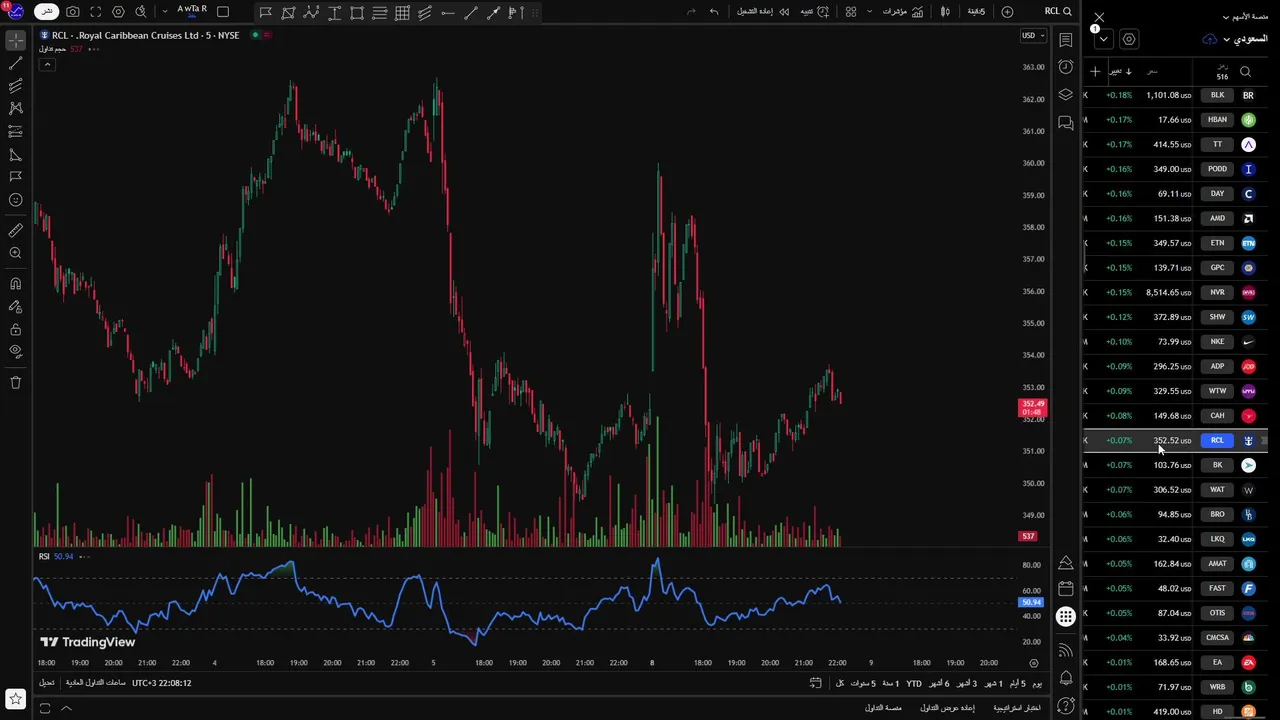Open notifications bell at sidebar bottom
Screen dimensions: 1280x720
pyautogui.click(x=1066, y=678)
